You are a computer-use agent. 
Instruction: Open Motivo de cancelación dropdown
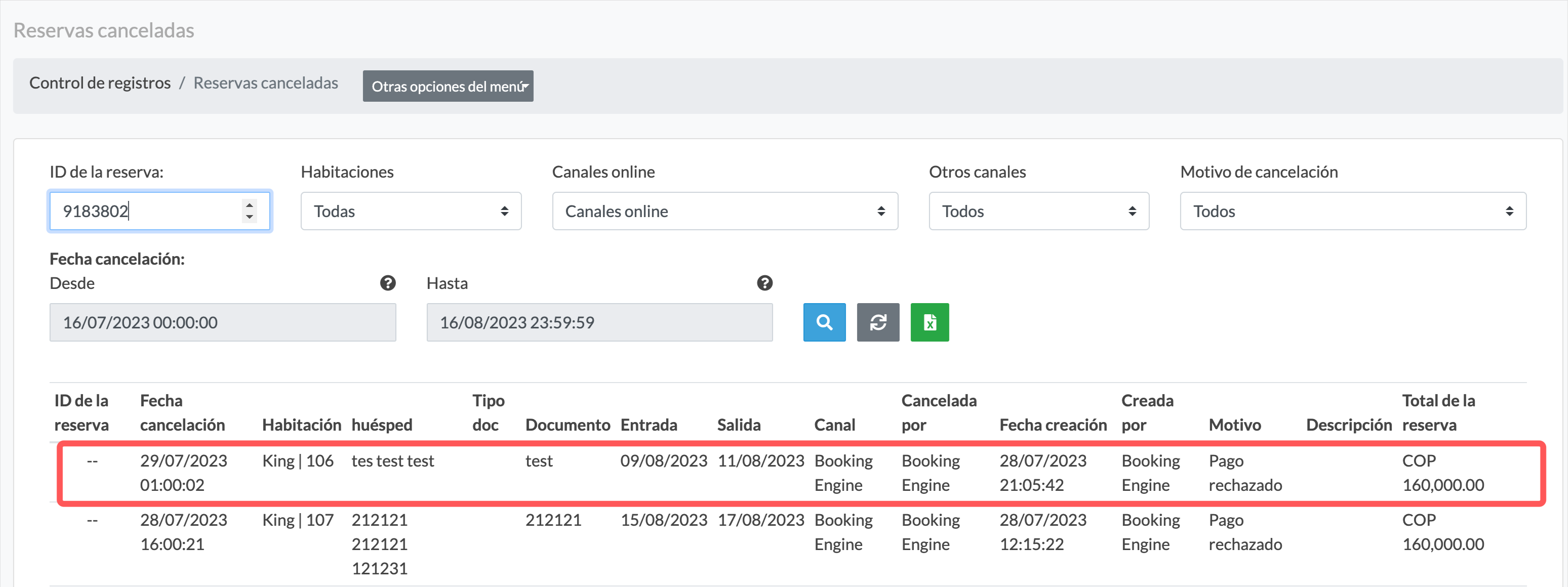pyautogui.click(x=1352, y=211)
